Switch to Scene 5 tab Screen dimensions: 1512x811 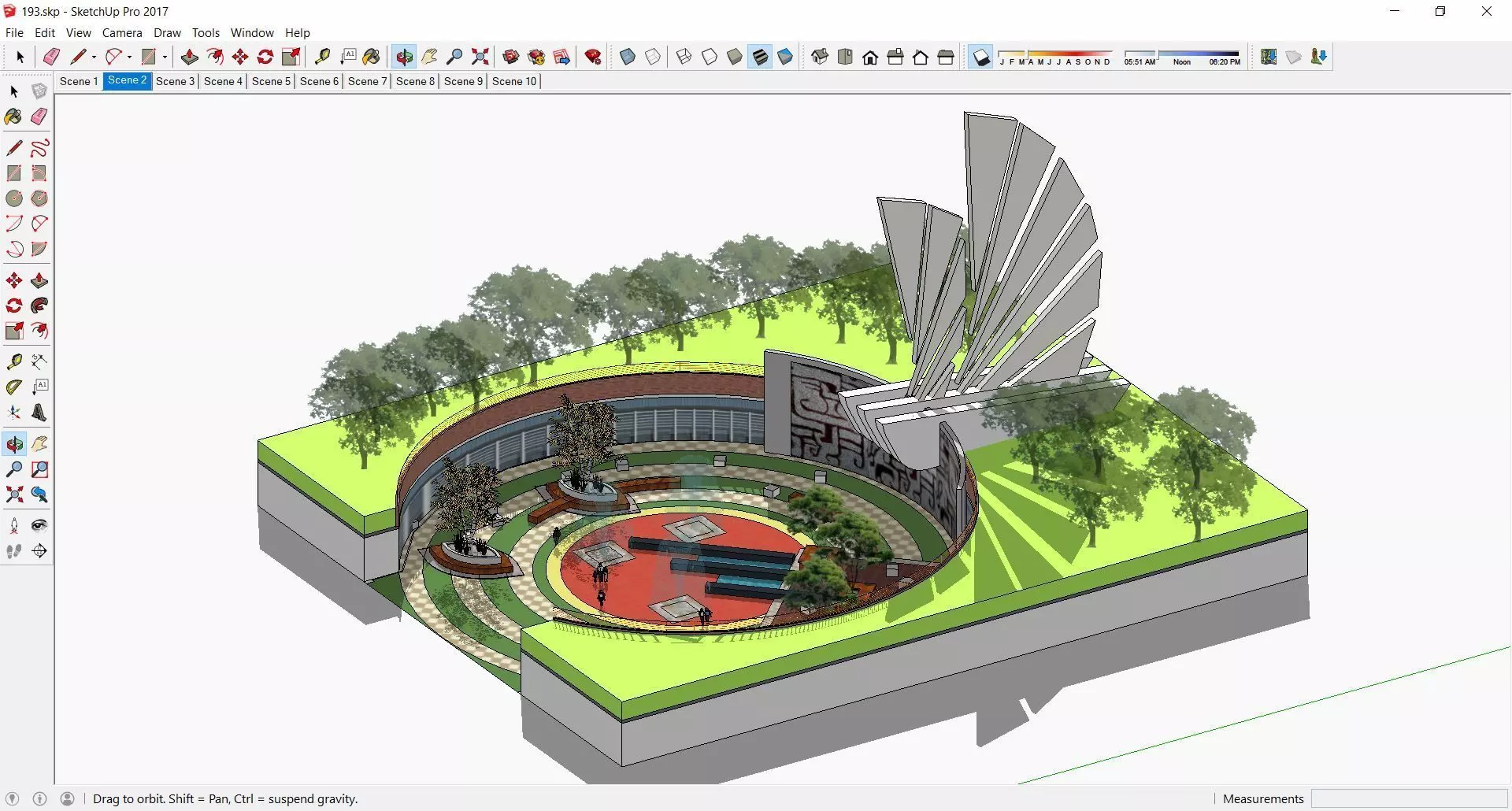coord(271,81)
